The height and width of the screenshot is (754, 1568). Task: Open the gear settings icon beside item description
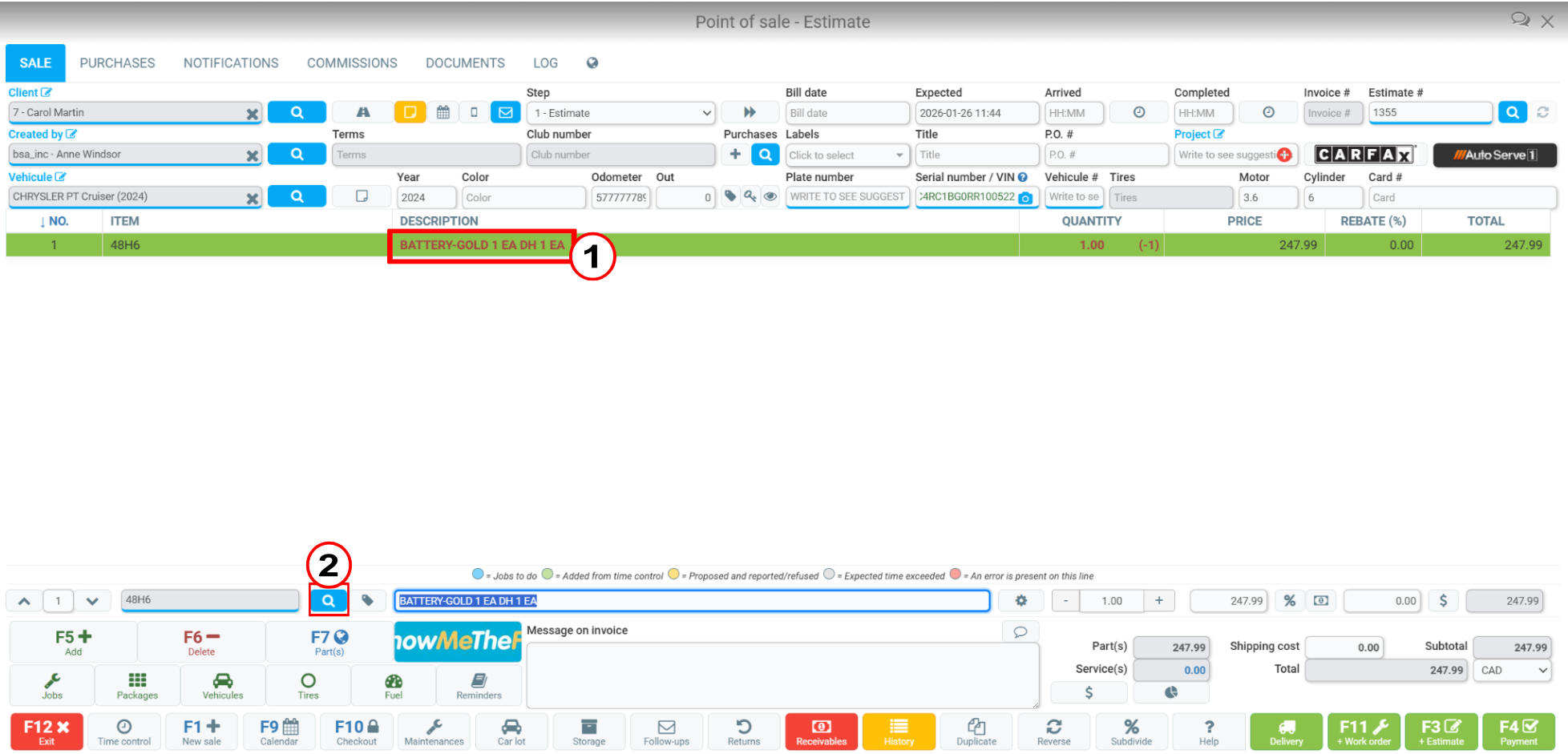click(1020, 600)
